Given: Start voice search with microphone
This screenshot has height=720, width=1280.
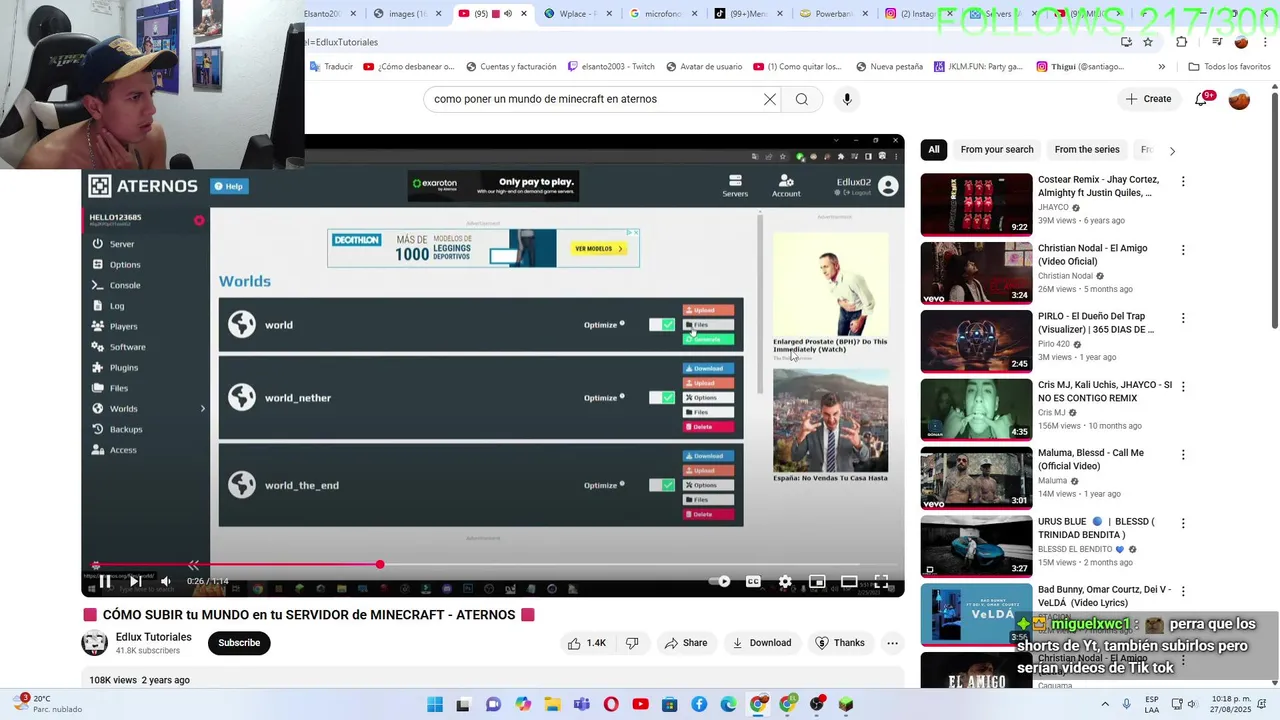Looking at the screenshot, I should click(847, 99).
